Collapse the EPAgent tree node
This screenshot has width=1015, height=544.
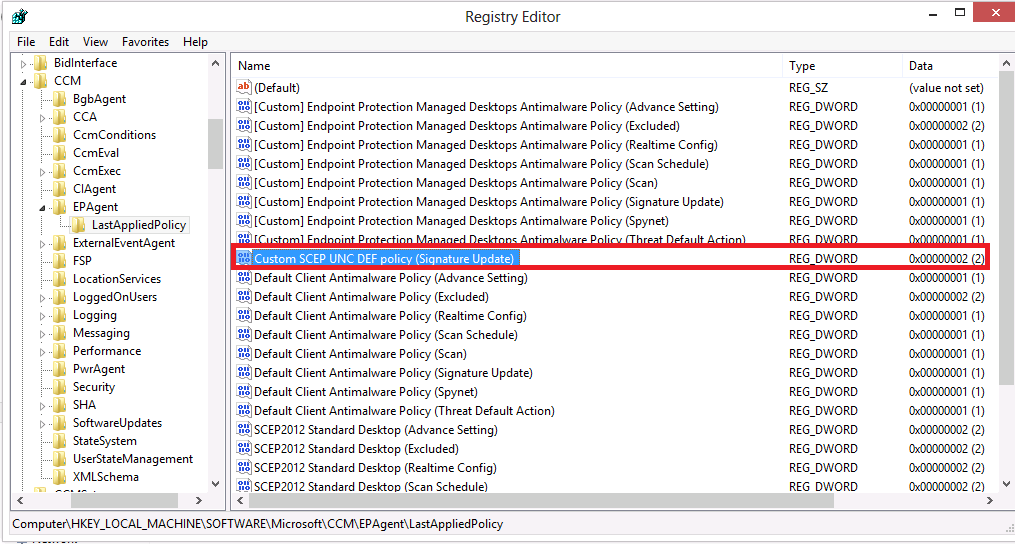(43, 208)
